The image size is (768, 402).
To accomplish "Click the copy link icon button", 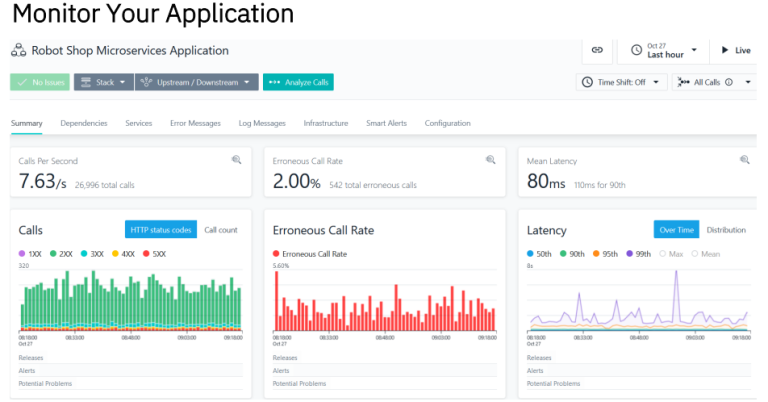I will click(x=597, y=50).
